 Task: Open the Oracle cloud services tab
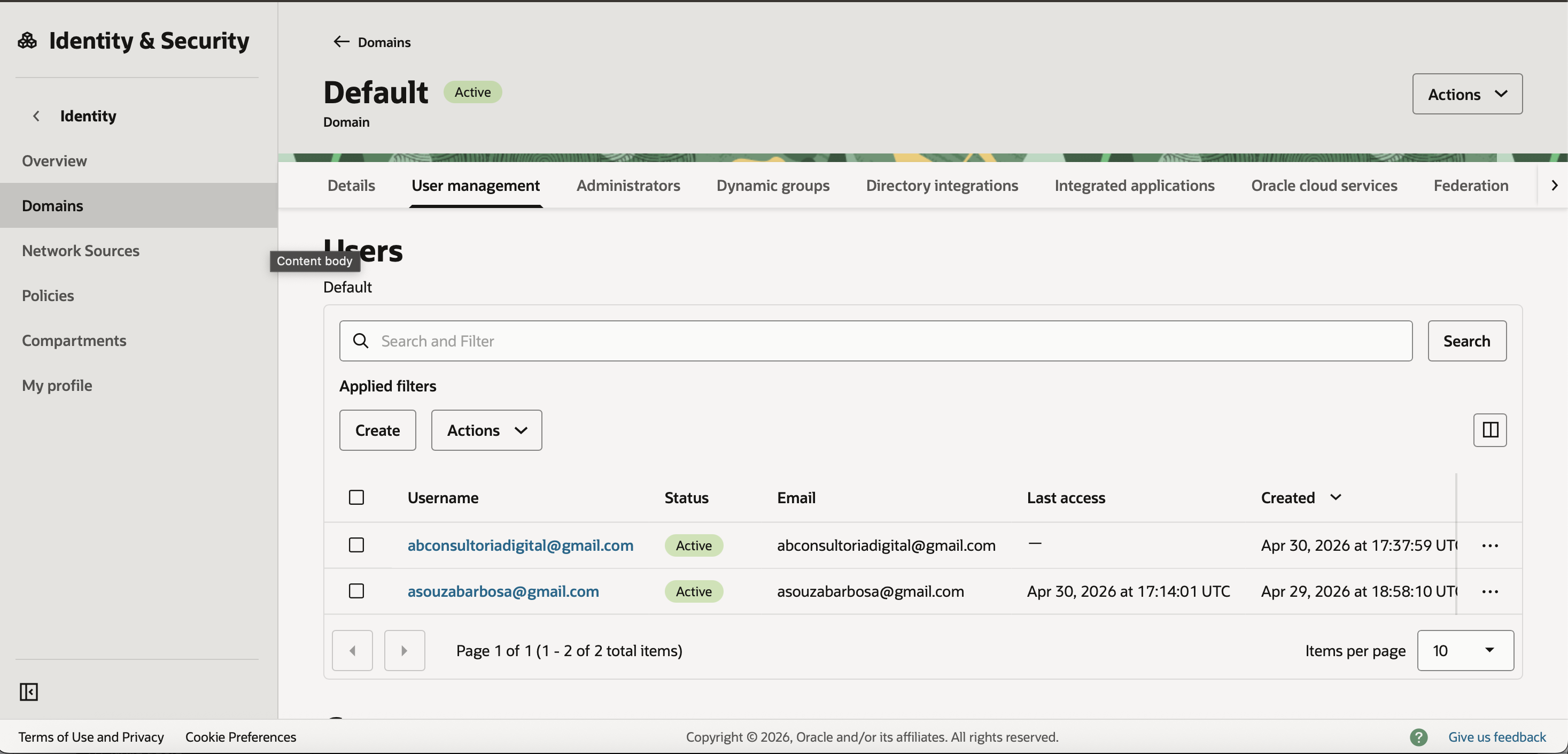[1324, 185]
